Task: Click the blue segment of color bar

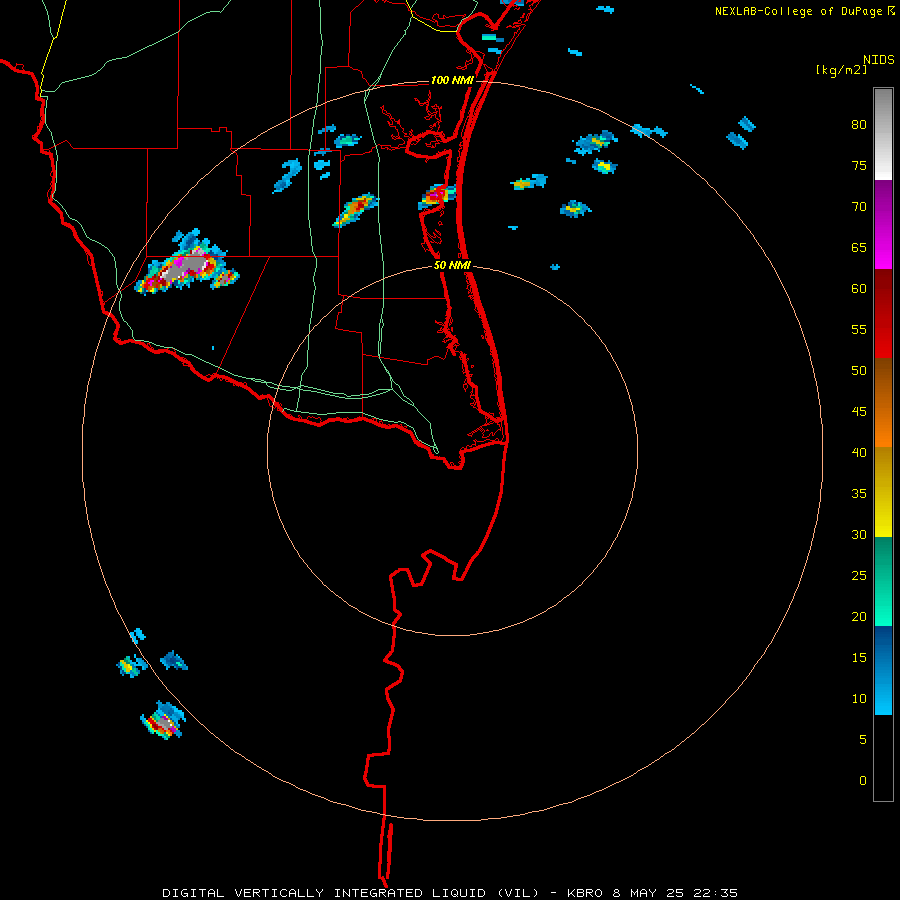Action: pyautogui.click(x=883, y=670)
